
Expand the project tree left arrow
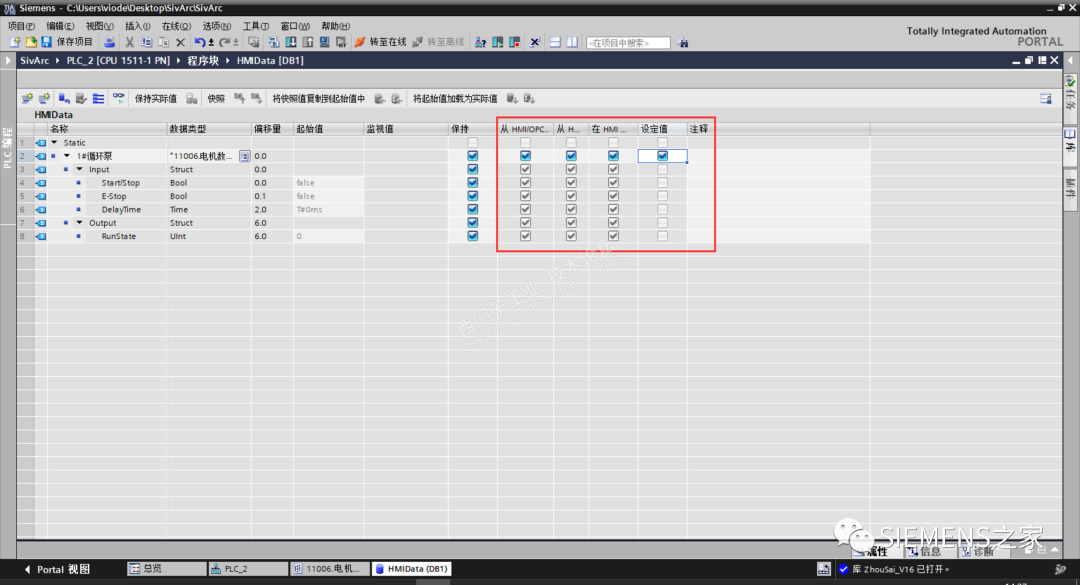(x=8, y=61)
